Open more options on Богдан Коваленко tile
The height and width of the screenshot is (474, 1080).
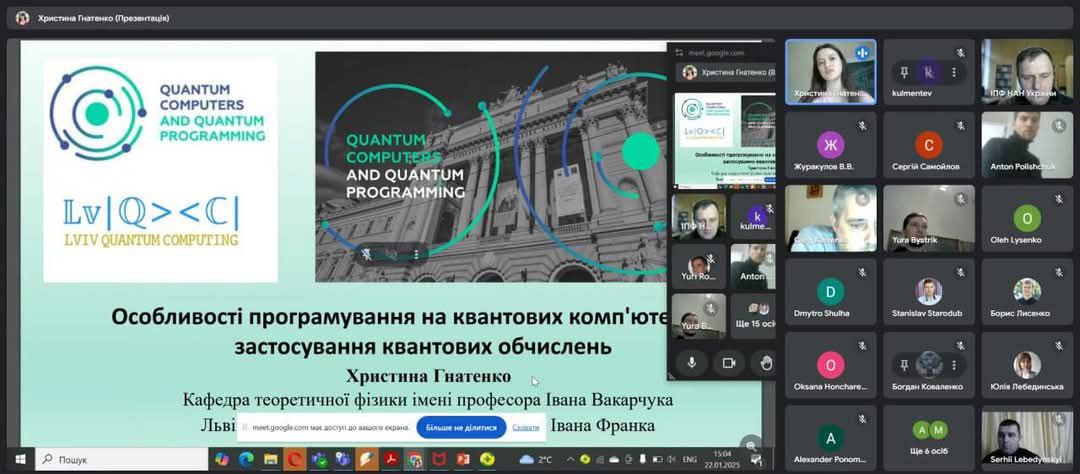tap(954, 364)
